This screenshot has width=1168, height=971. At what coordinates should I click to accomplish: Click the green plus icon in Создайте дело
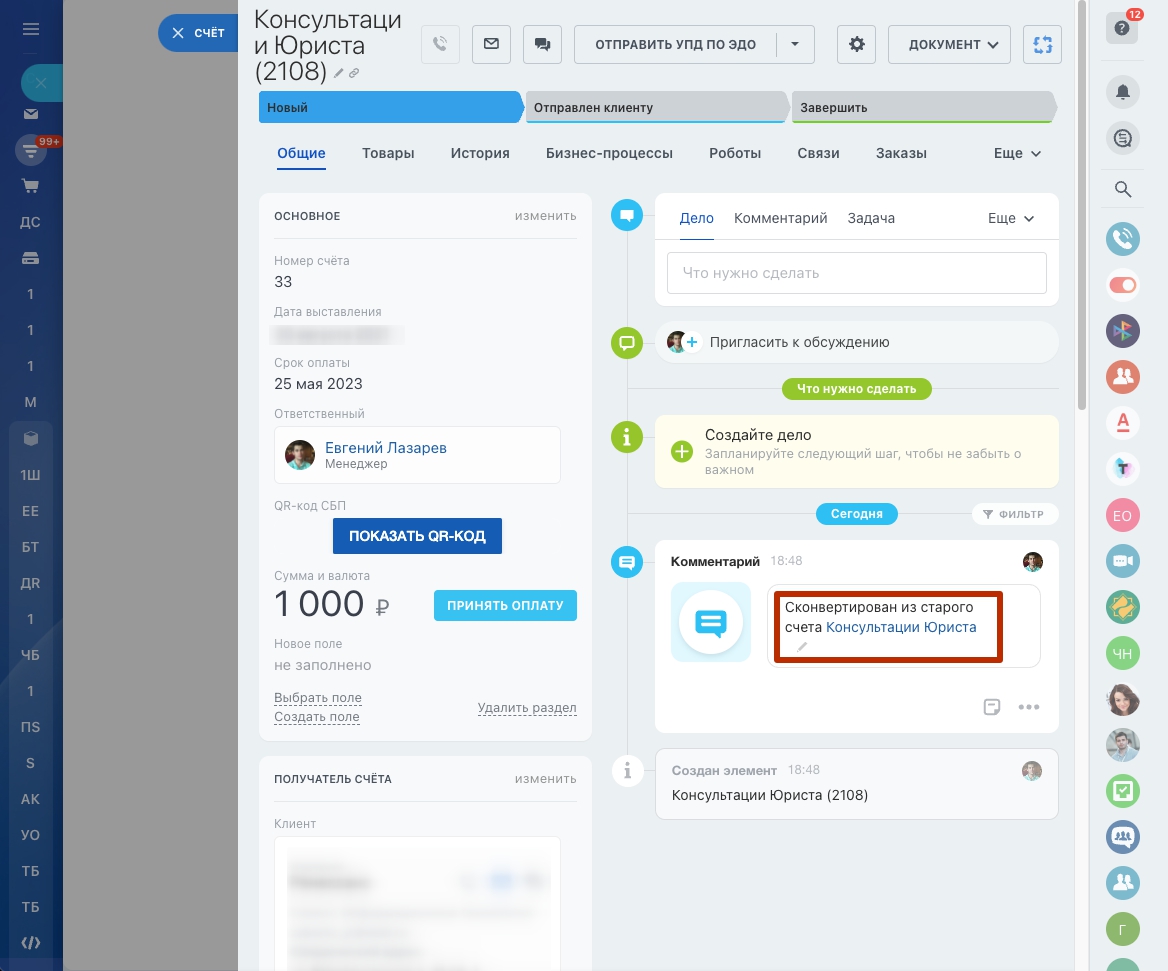(x=682, y=452)
